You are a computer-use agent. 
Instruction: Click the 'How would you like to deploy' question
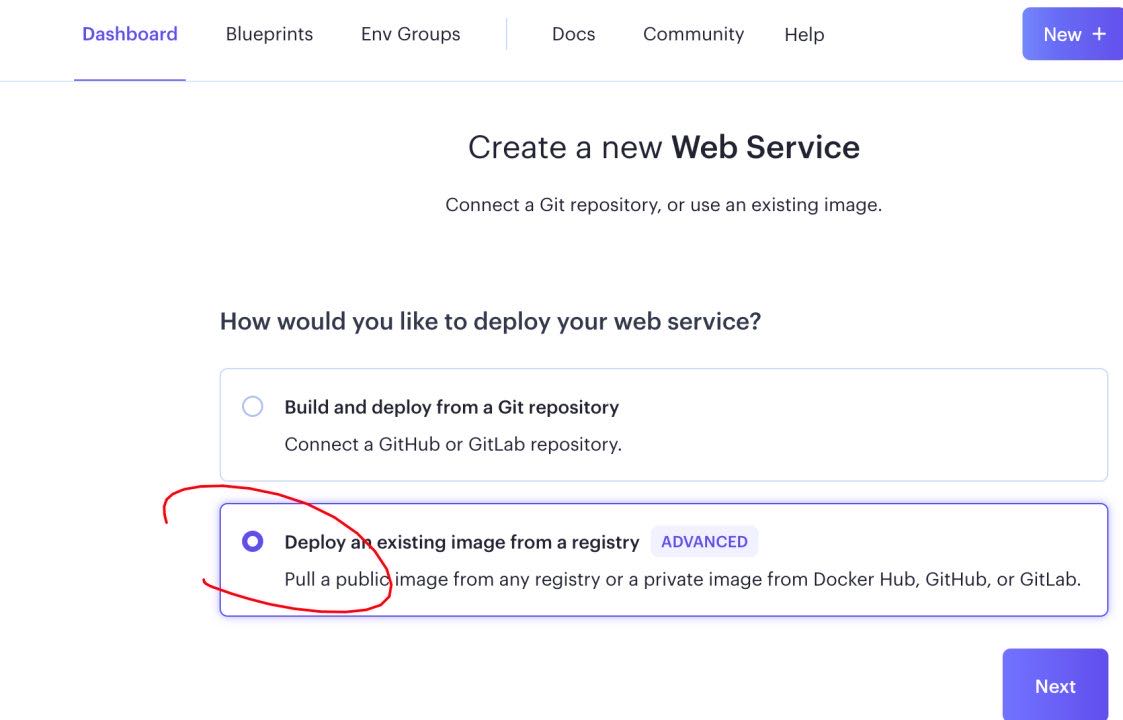click(x=490, y=322)
